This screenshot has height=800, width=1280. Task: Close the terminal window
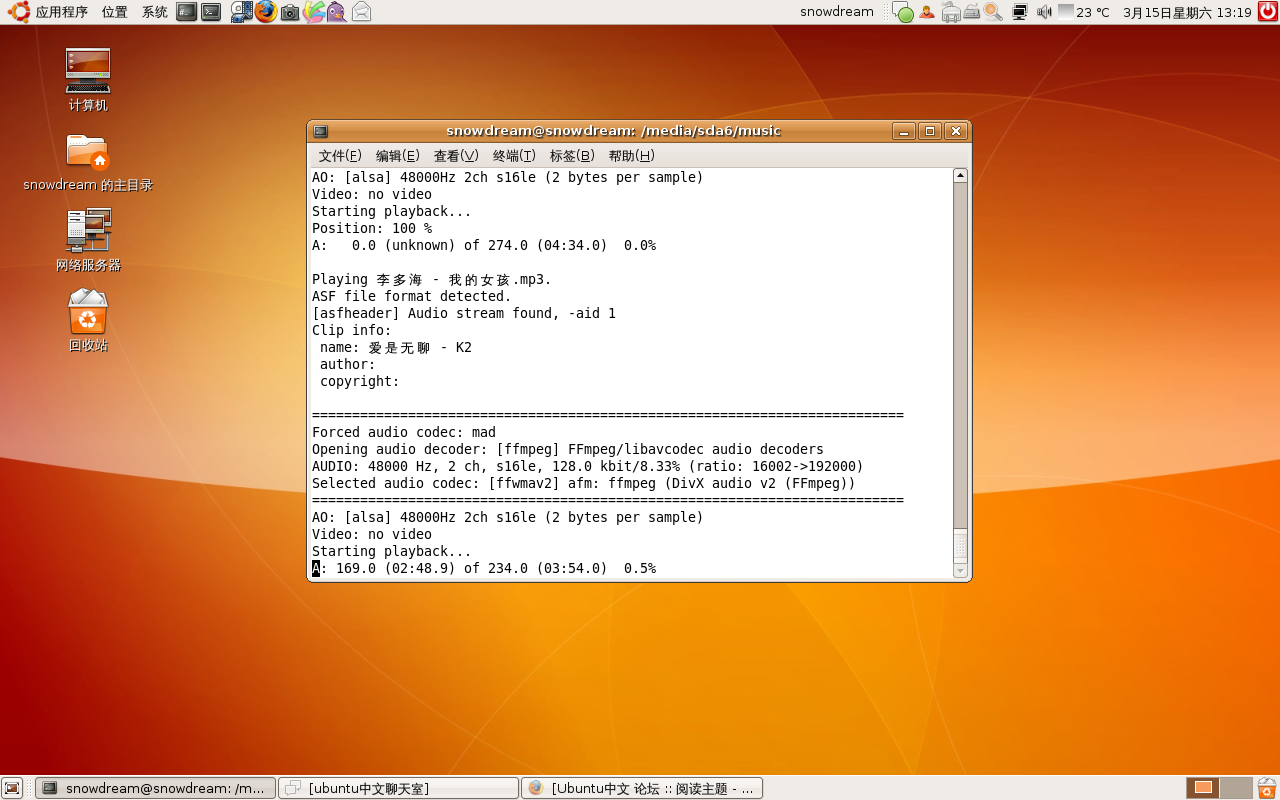click(x=956, y=131)
